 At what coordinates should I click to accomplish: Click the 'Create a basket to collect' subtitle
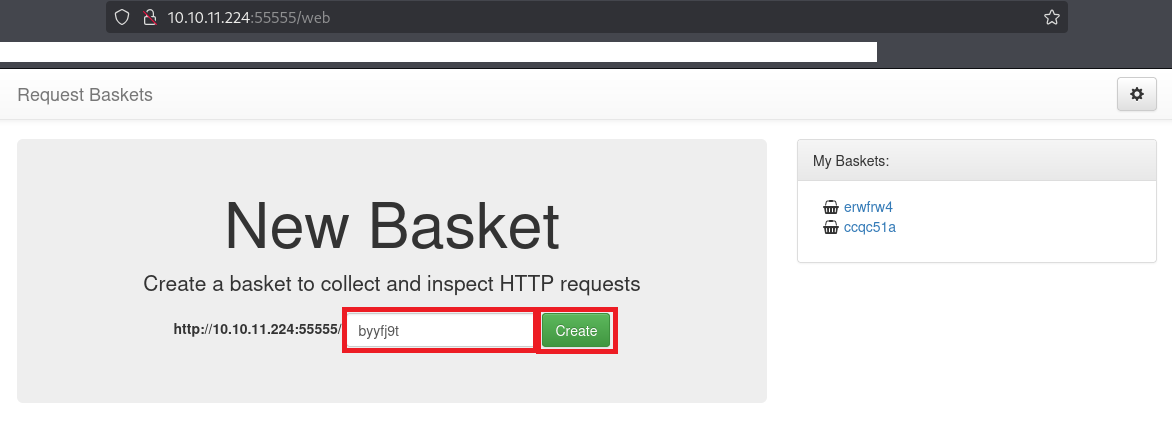(x=392, y=284)
